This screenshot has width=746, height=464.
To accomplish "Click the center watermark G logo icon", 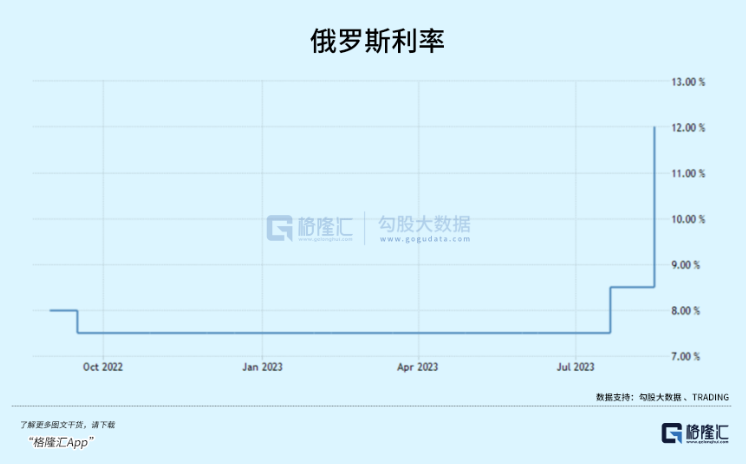I will pos(280,227).
